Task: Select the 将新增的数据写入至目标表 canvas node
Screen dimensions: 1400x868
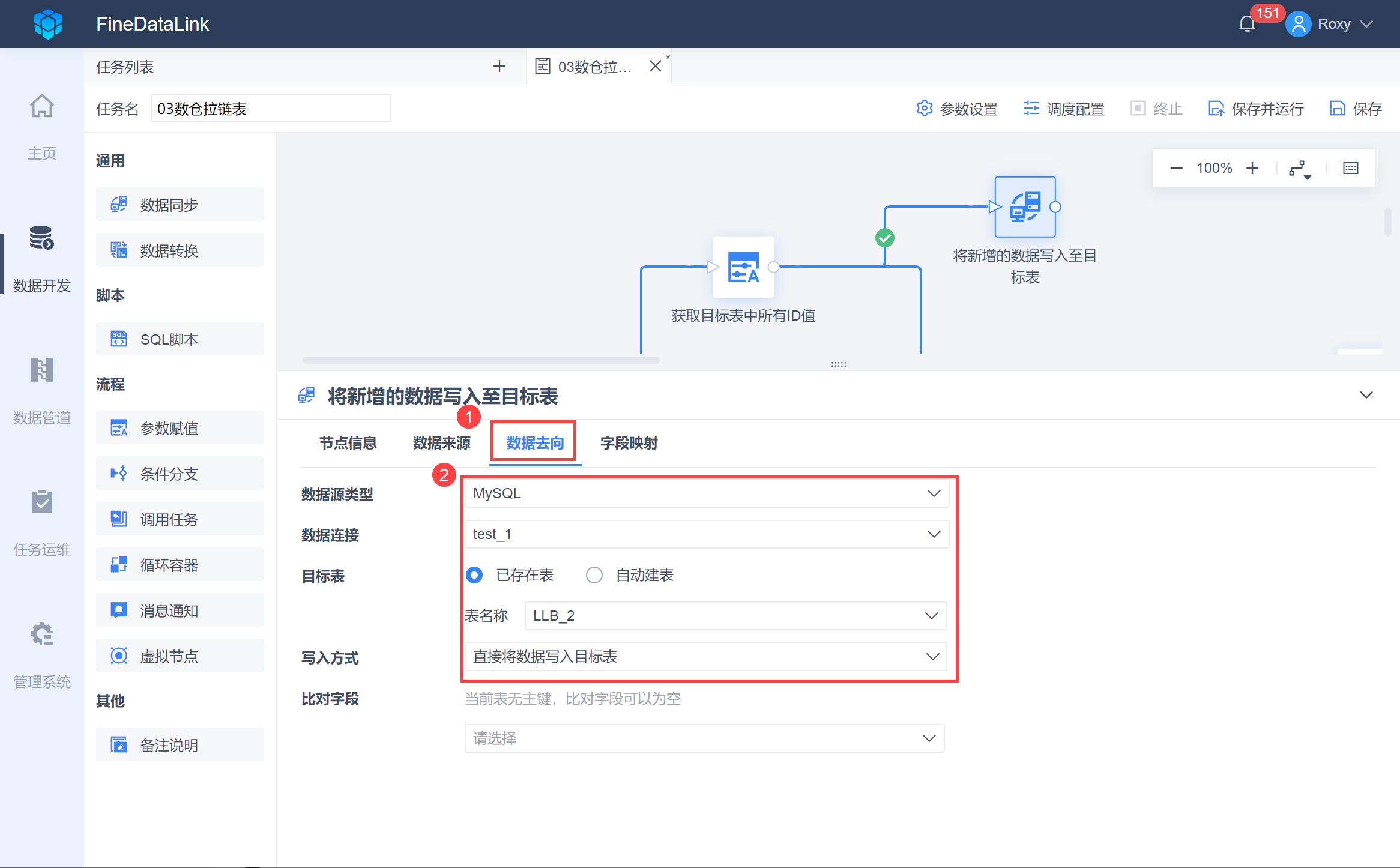Action: pyautogui.click(x=1025, y=207)
